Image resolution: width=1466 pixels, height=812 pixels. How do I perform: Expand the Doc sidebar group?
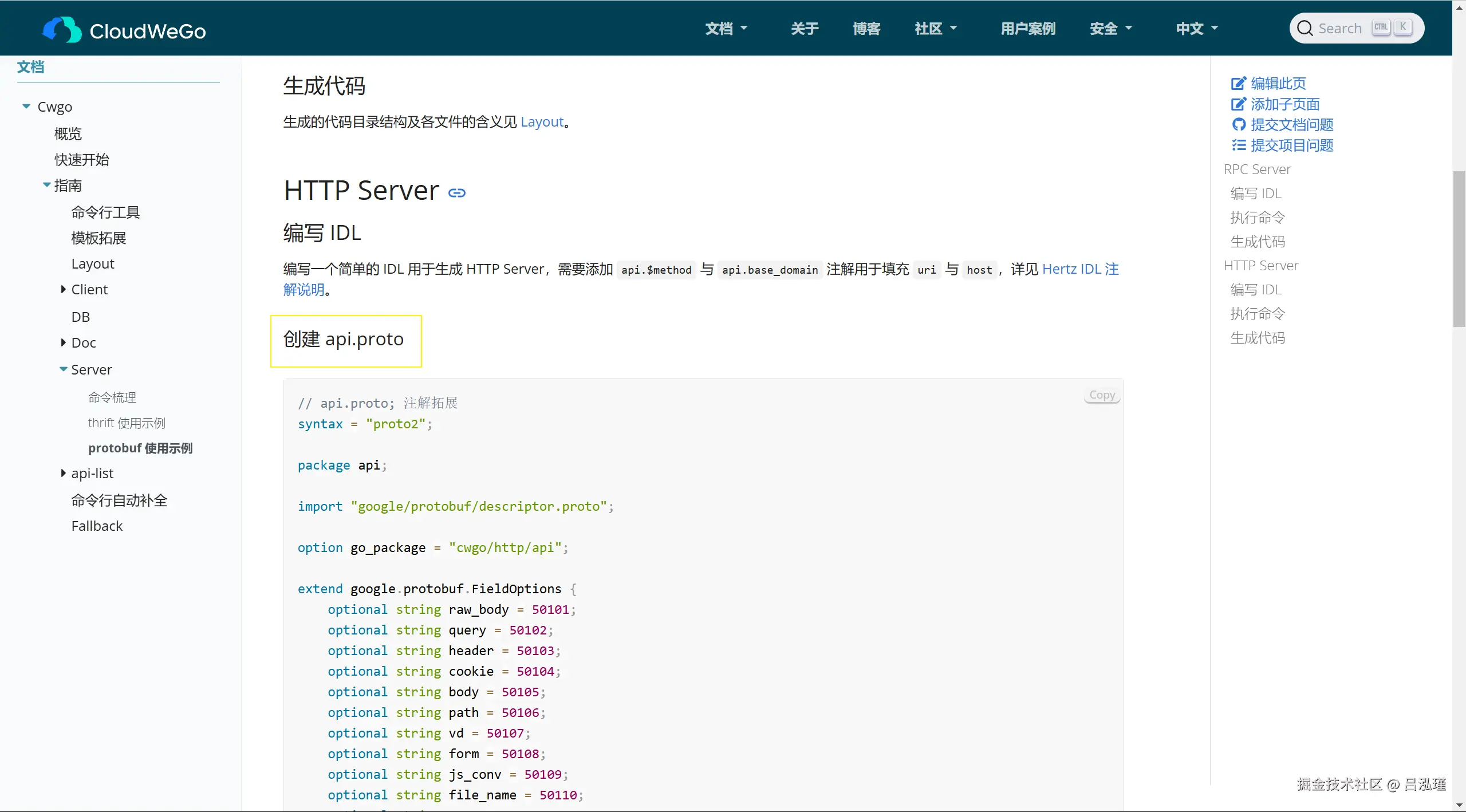(64, 342)
